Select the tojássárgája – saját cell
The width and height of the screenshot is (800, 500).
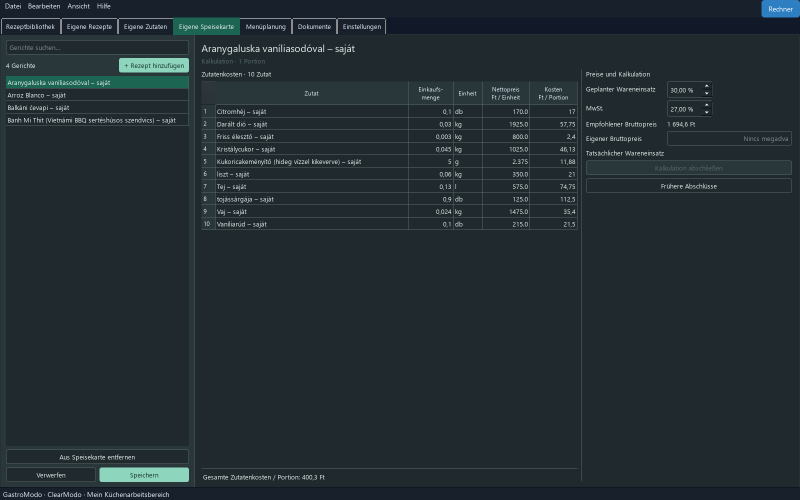[312, 199]
